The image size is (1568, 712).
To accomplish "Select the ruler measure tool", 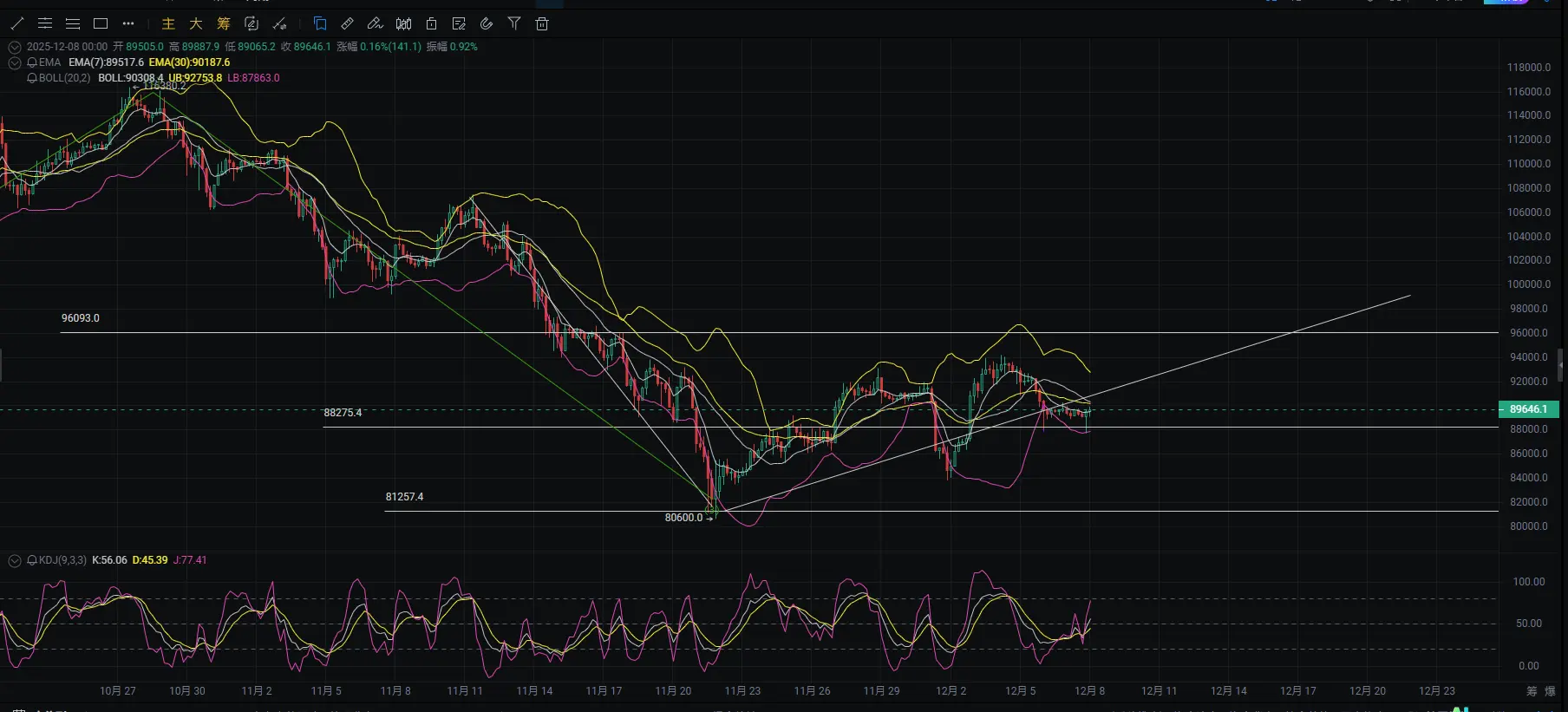I will coord(348,23).
